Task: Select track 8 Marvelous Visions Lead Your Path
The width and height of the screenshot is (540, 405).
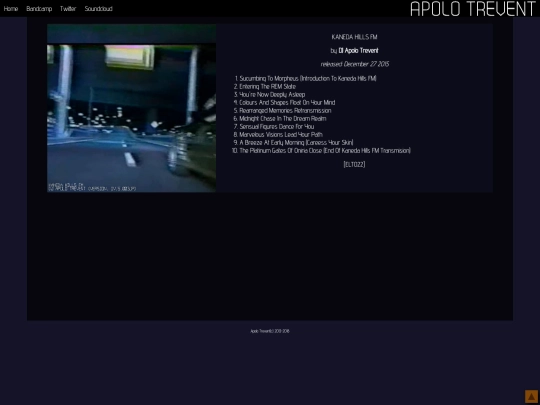Action: (281, 135)
